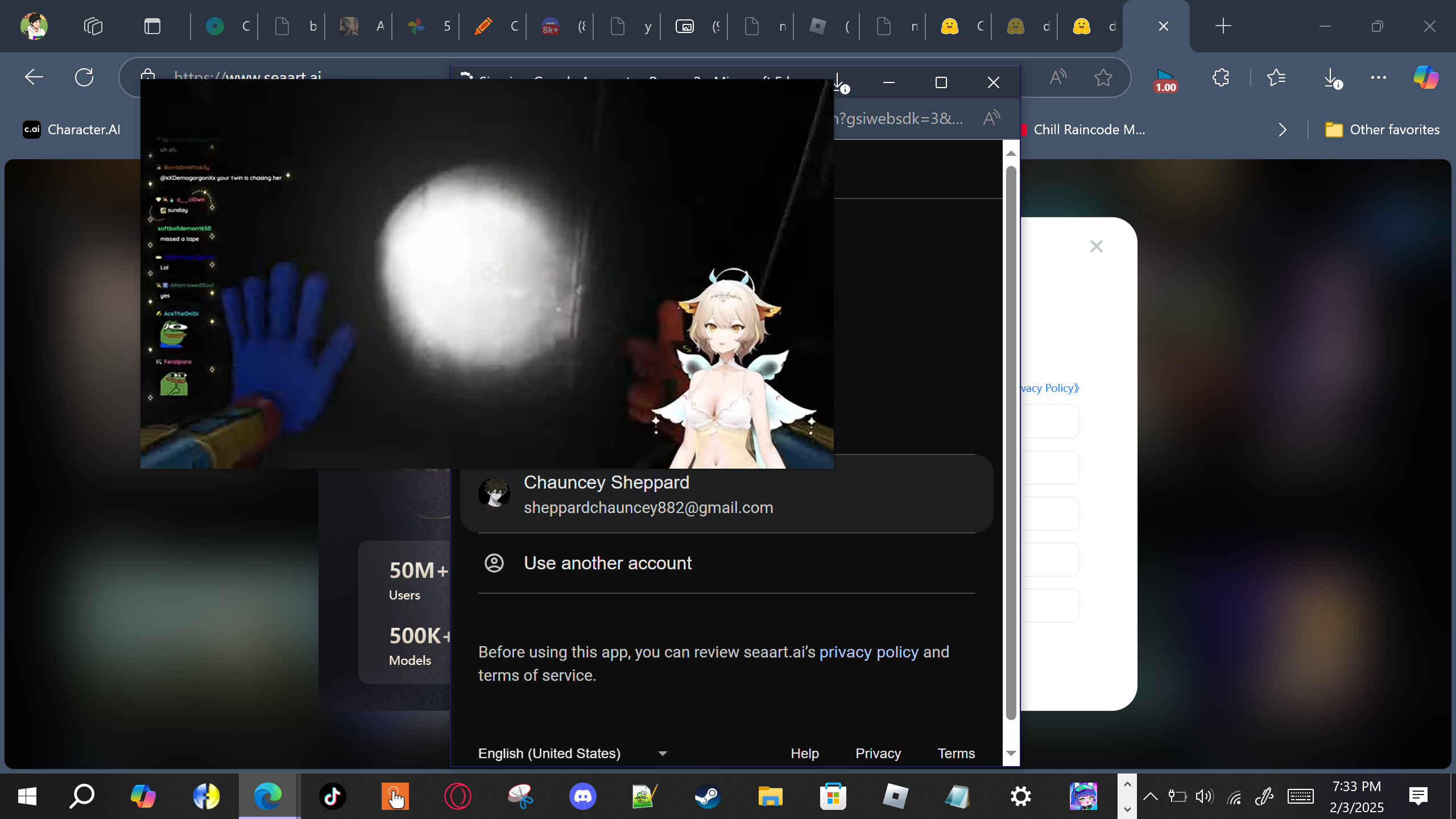Image resolution: width=1456 pixels, height=819 pixels.
Task: Open the Character.AI bookmark
Action: 72,130
